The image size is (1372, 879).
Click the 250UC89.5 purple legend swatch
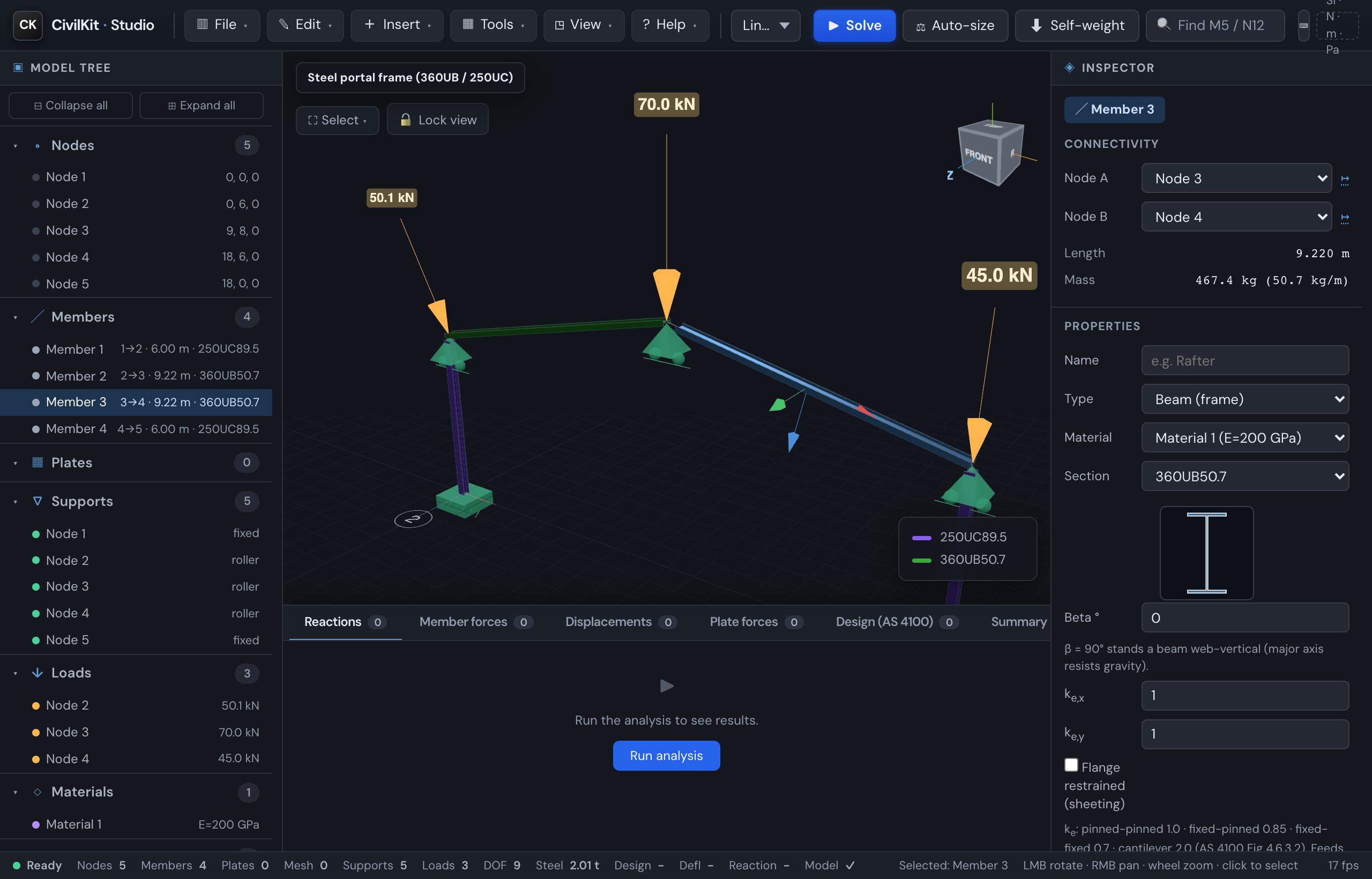(x=922, y=538)
